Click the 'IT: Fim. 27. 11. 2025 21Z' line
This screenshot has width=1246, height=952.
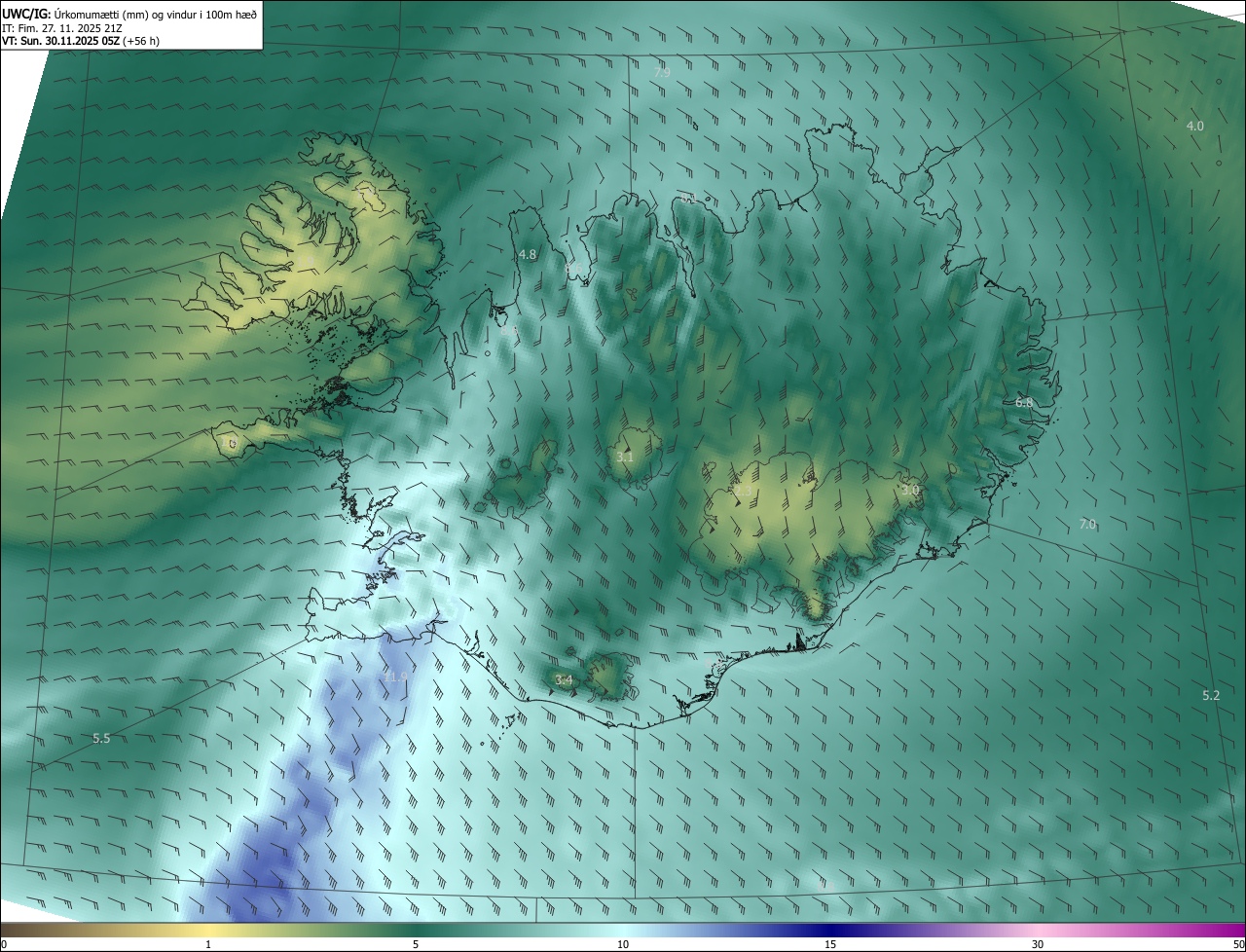pos(61,29)
